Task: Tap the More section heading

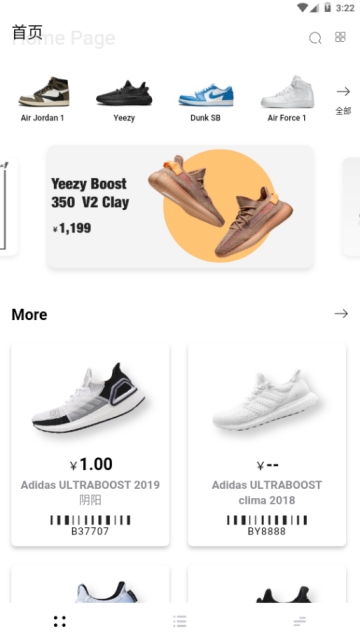Action: pyautogui.click(x=29, y=314)
